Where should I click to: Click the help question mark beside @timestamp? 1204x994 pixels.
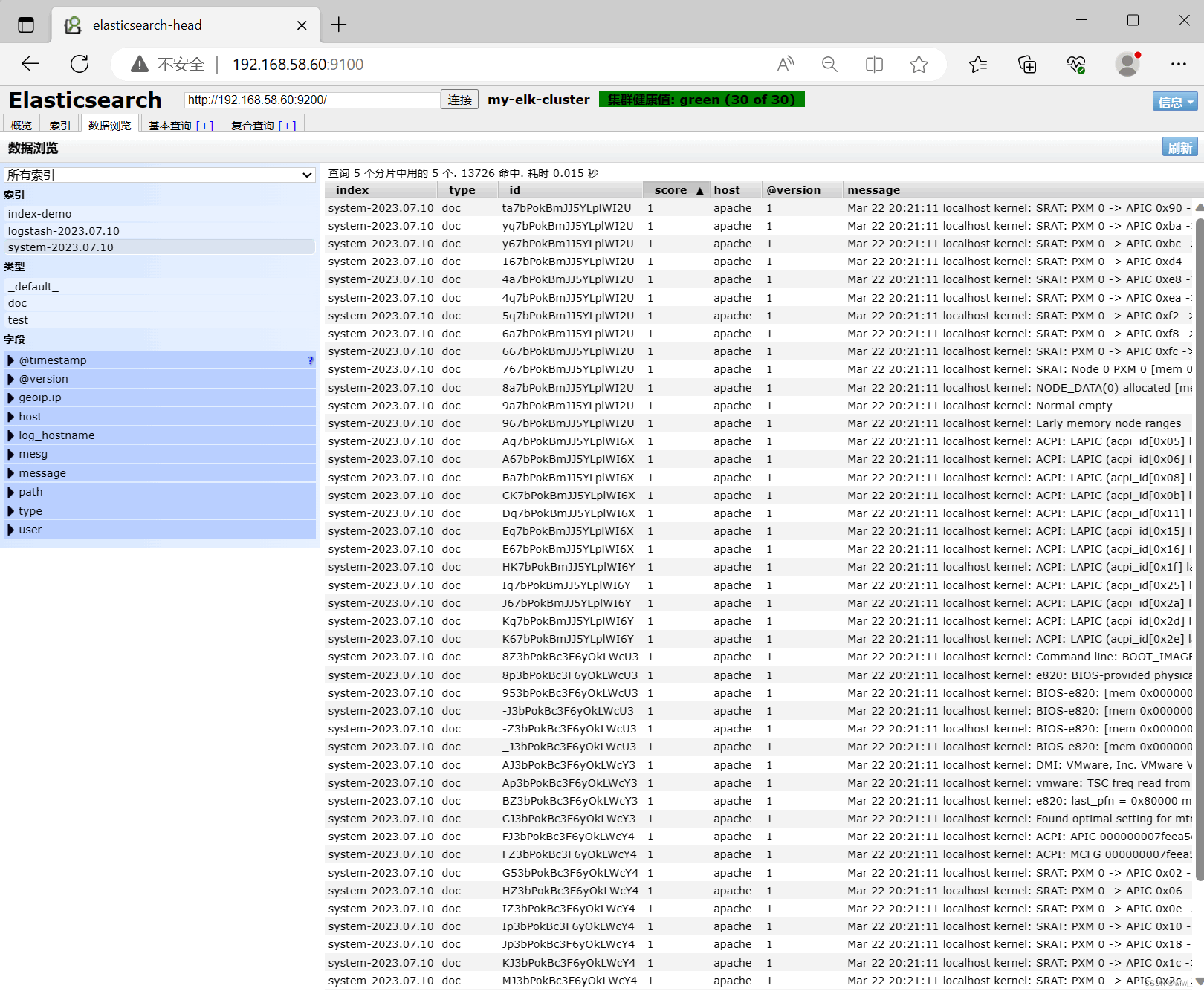tap(310, 360)
